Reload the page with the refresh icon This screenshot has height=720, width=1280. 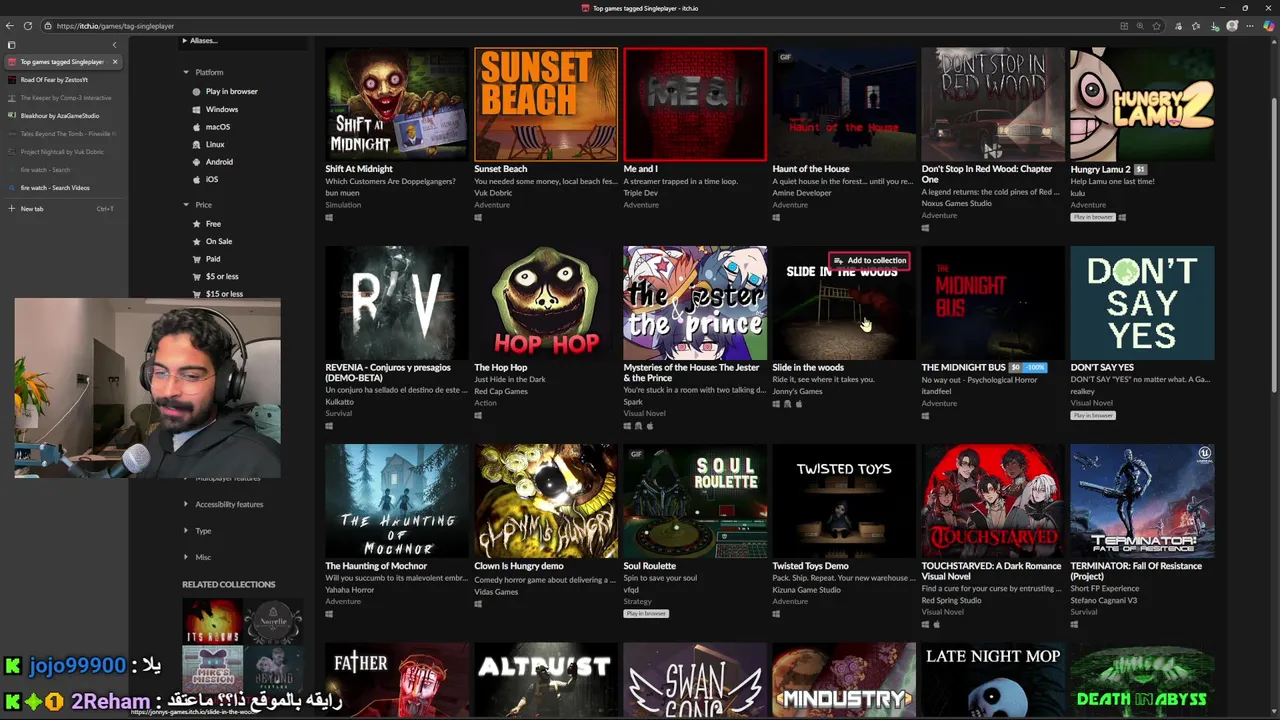[28, 26]
